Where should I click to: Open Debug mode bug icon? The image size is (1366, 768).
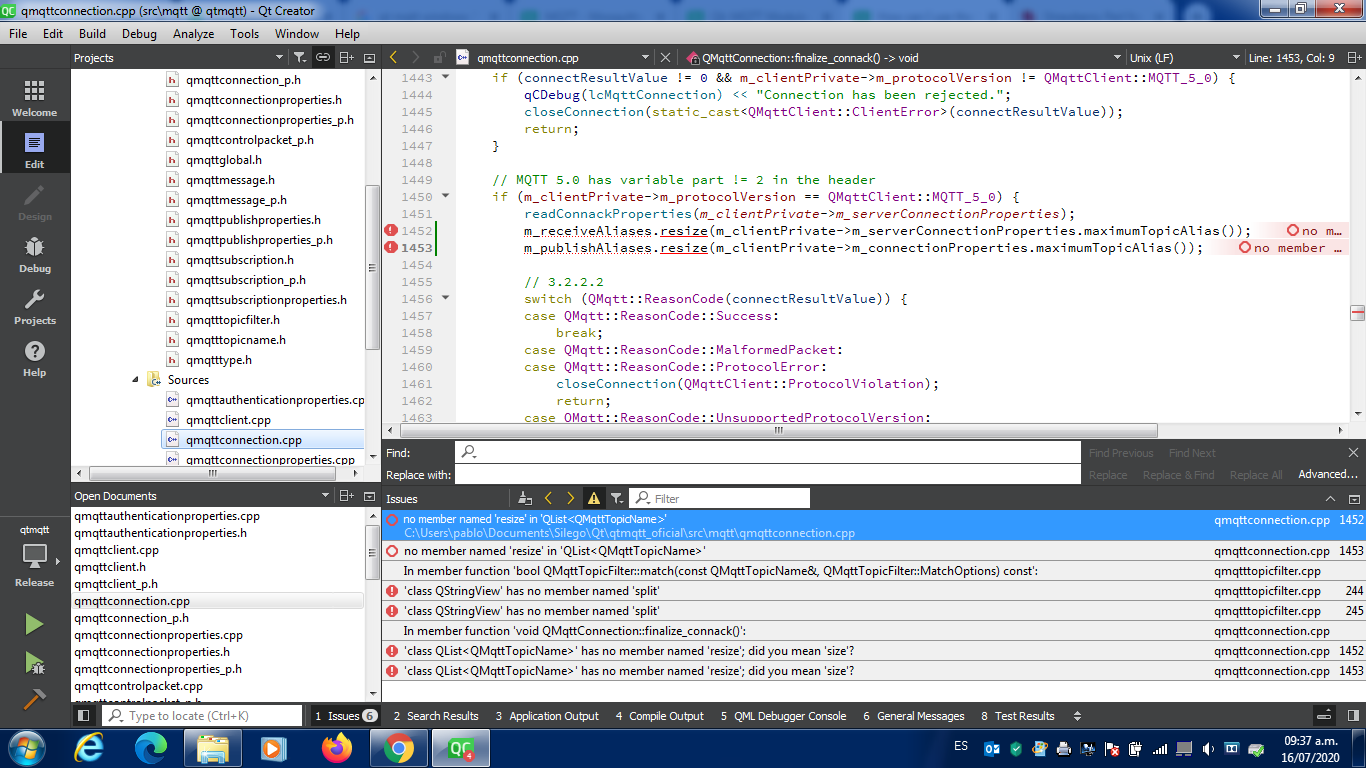[34, 255]
